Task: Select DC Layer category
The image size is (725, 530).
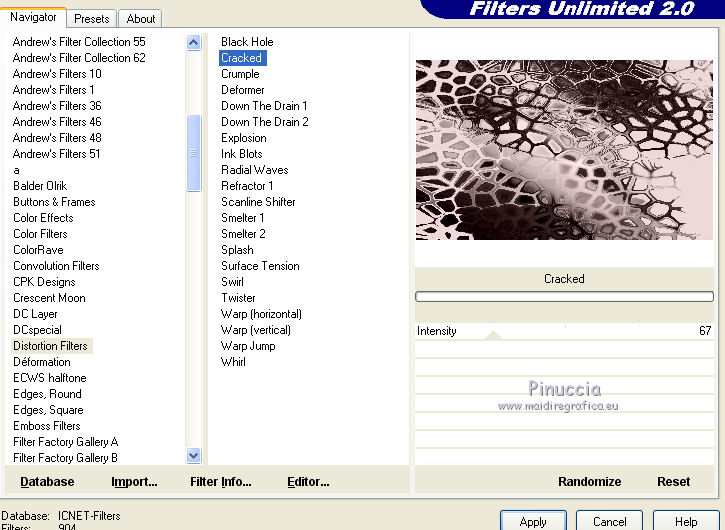Action: pyautogui.click(x=35, y=314)
